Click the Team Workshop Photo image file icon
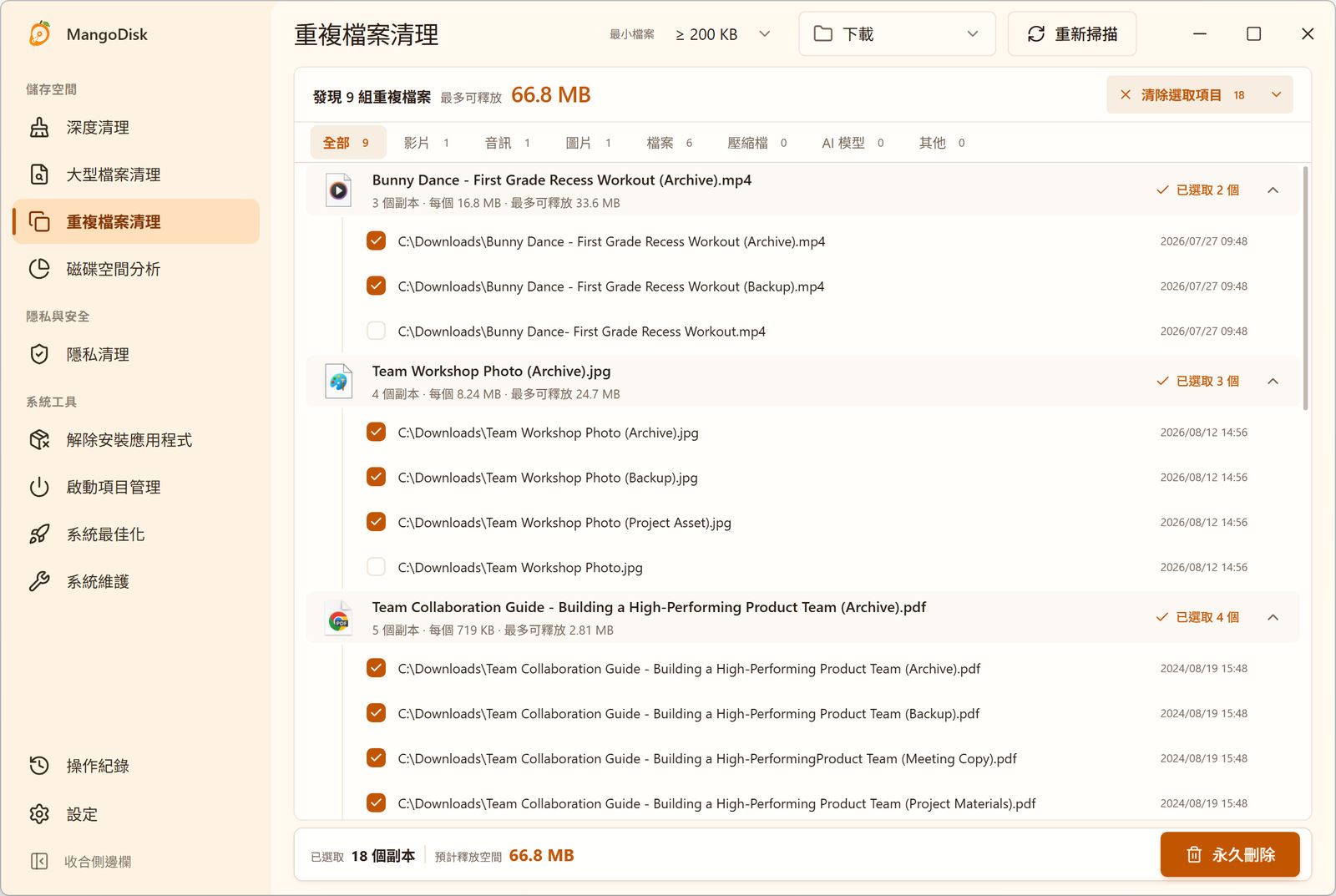This screenshot has width=1336, height=896. (338, 382)
